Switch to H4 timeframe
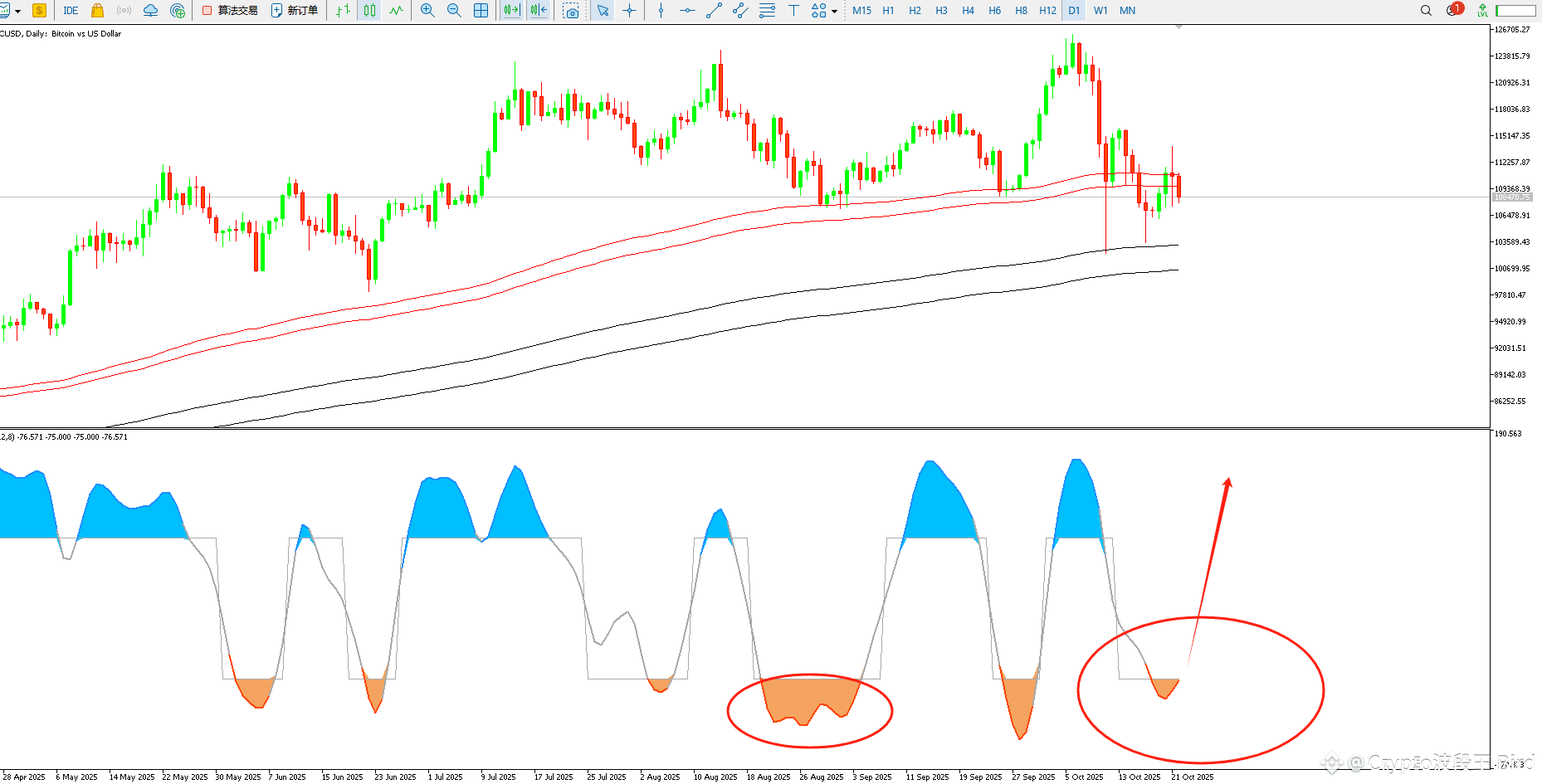This screenshot has width=1542, height=784. 968,11
